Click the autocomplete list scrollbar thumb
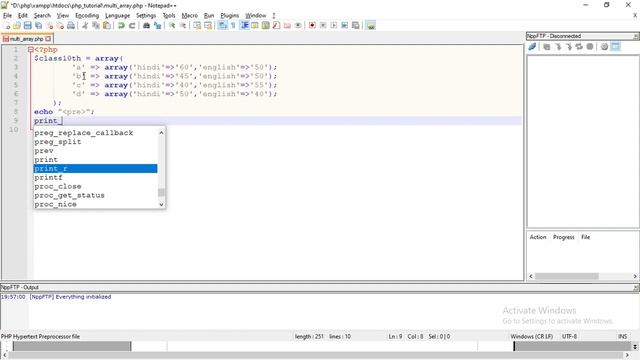Viewport: 640px width, 360px height. tap(161, 192)
